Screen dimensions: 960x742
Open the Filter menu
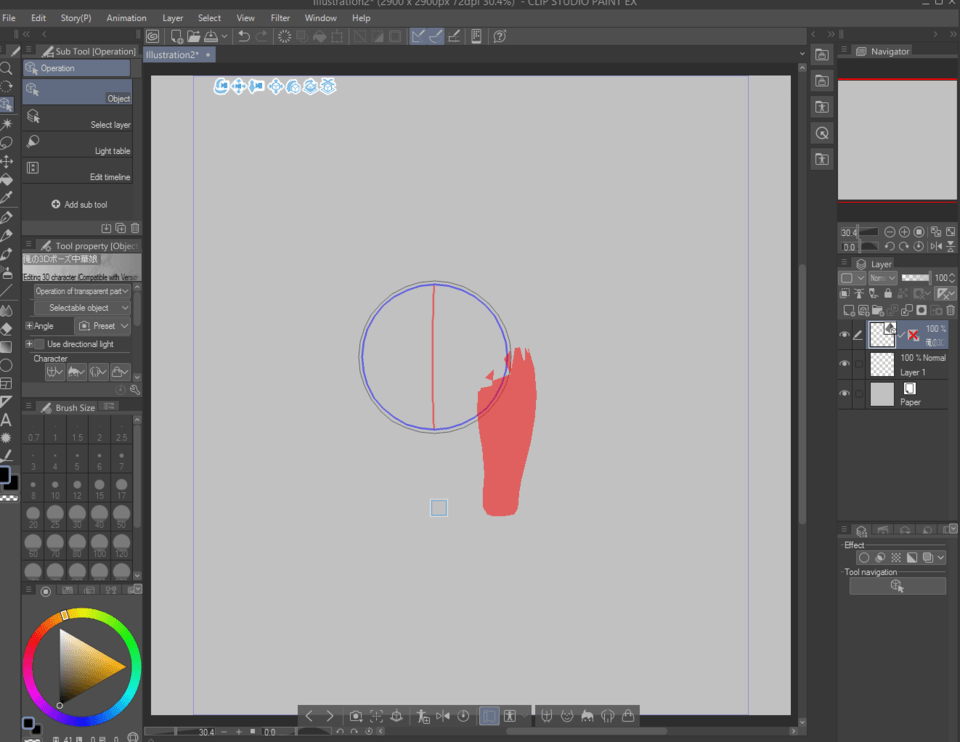280,18
